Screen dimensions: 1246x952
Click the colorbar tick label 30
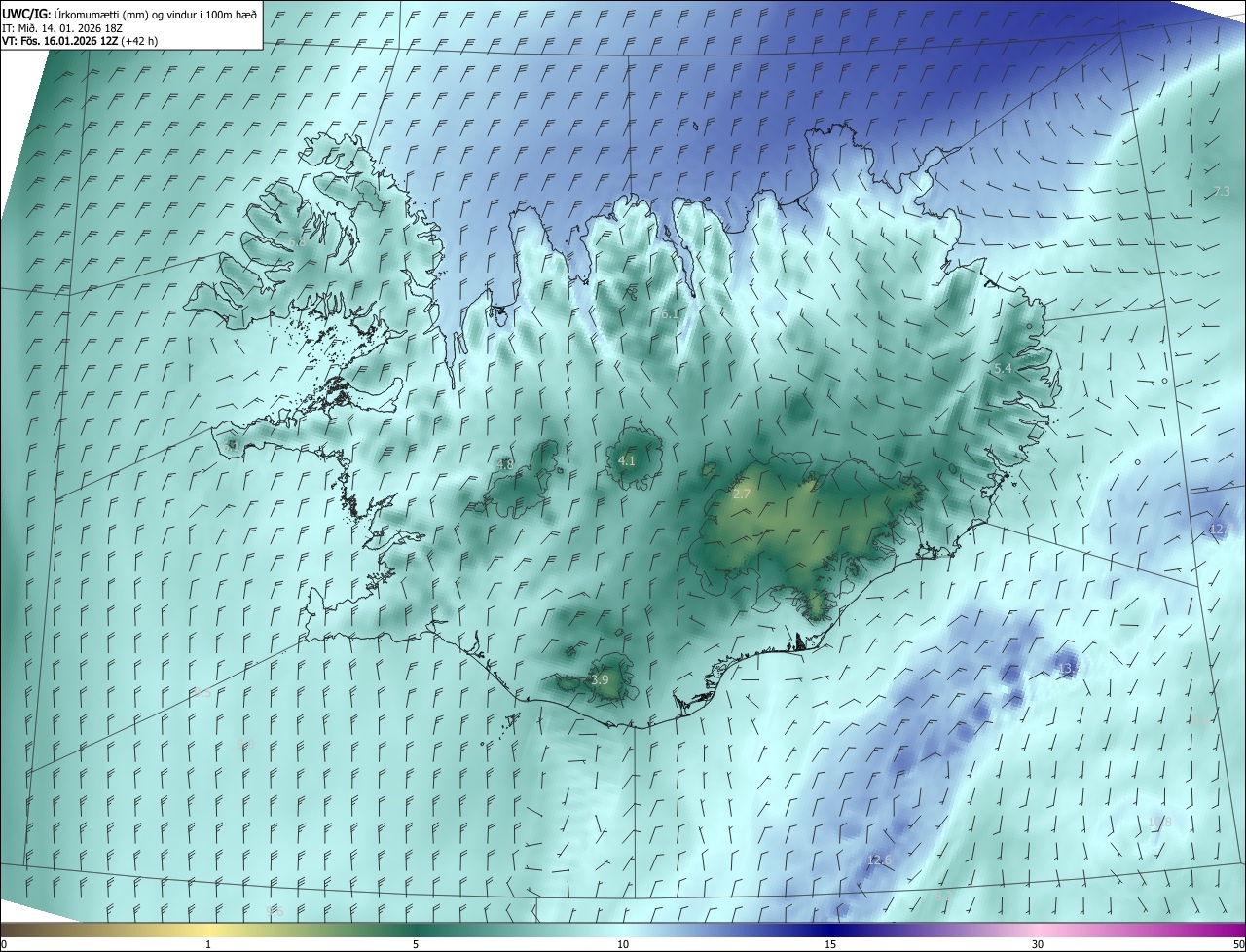point(1038,944)
